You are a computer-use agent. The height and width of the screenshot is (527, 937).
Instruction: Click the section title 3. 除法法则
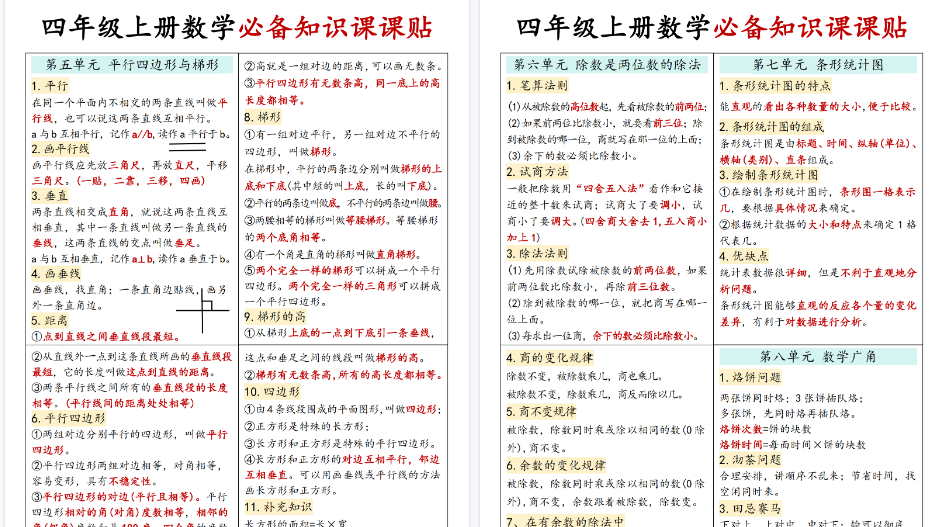click(x=537, y=253)
